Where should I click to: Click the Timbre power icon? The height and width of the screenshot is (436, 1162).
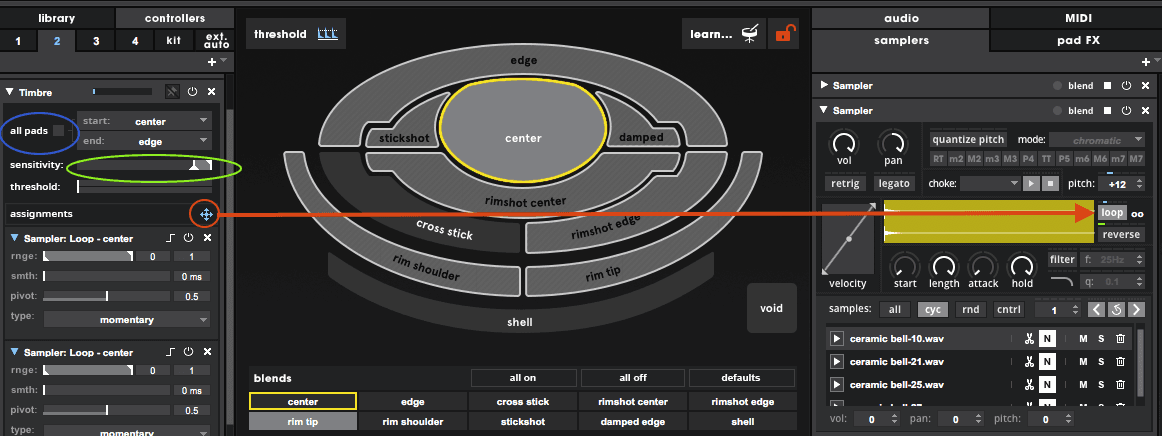(192, 91)
